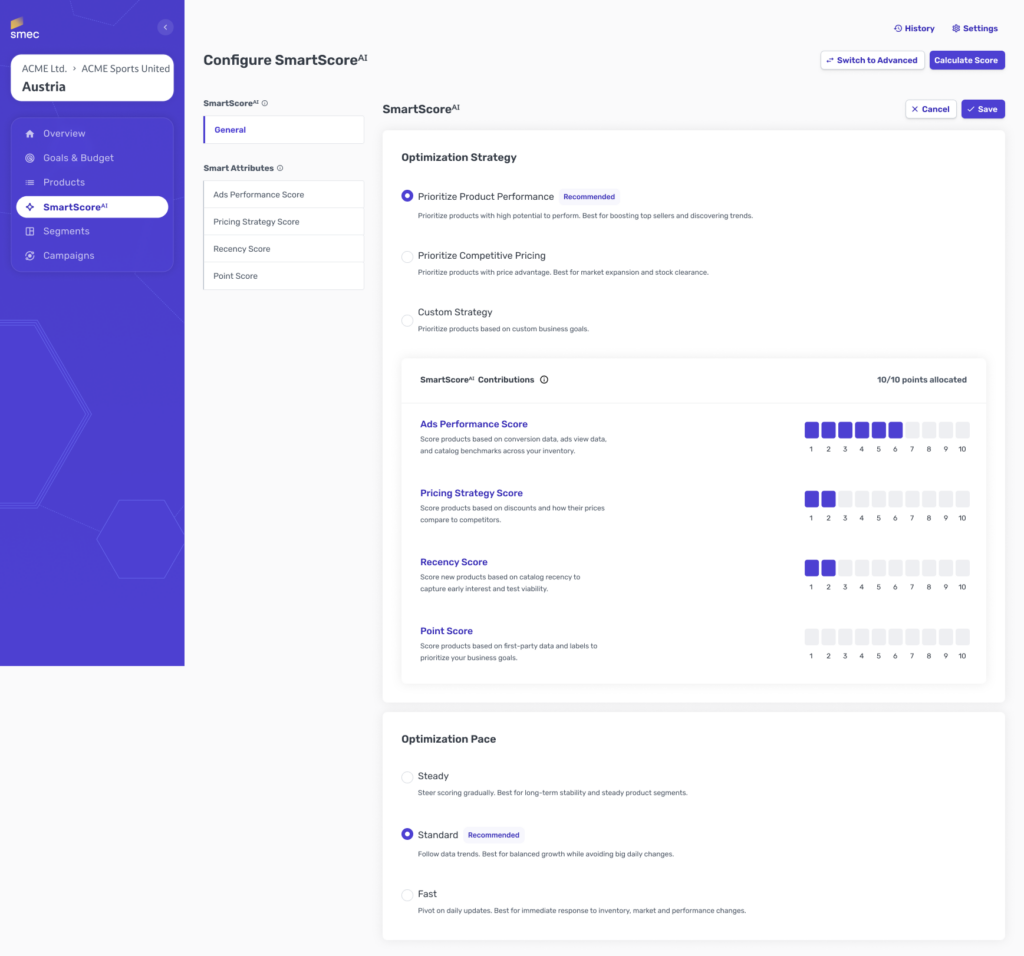Screen dimensions: 1024x956
Task: Open the Overview home icon
Action: [x=29, y=133]
